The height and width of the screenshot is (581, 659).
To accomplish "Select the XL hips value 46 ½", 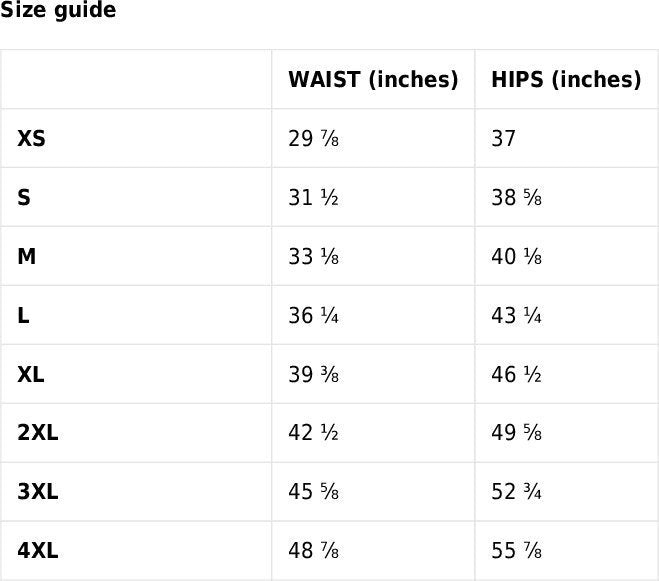I will (x=517, y=374).
